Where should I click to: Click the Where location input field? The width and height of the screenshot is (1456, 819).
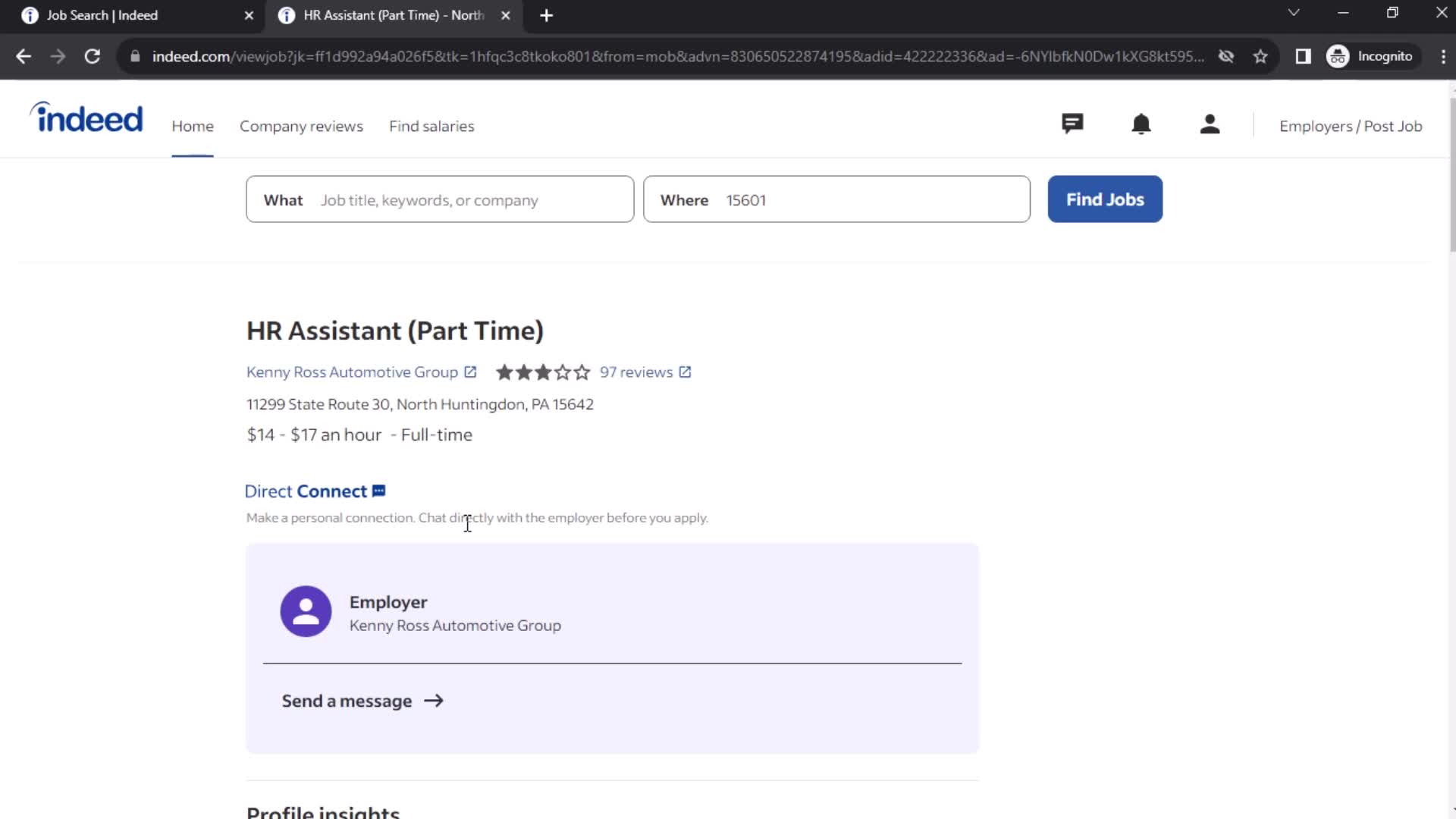click(x=838, y=200)
